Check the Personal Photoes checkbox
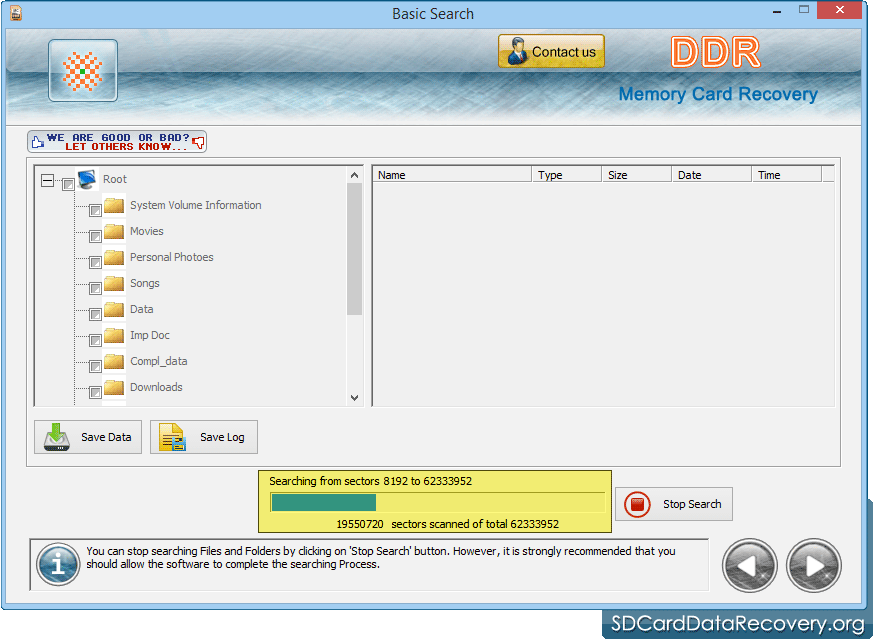Screen dimensions: 873x639 pos(95,262)
